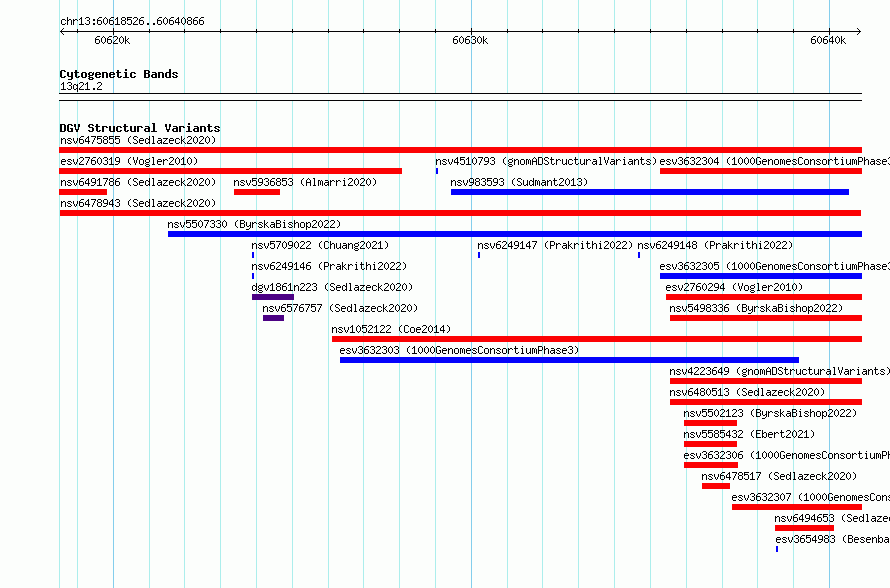Click the DGV Structural Variants track title

140,128
